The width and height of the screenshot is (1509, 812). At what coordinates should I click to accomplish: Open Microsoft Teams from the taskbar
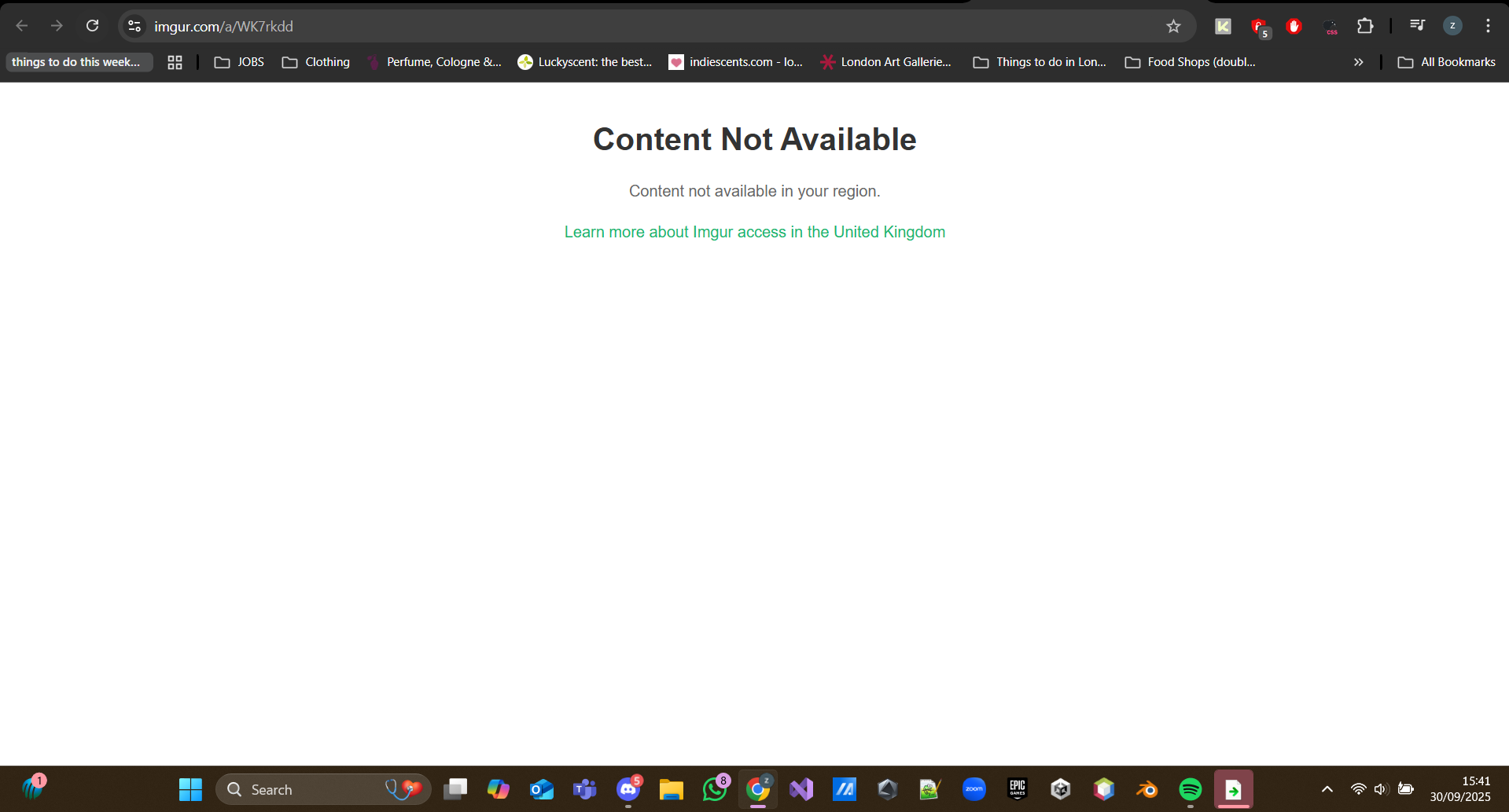tap(585, 789)
